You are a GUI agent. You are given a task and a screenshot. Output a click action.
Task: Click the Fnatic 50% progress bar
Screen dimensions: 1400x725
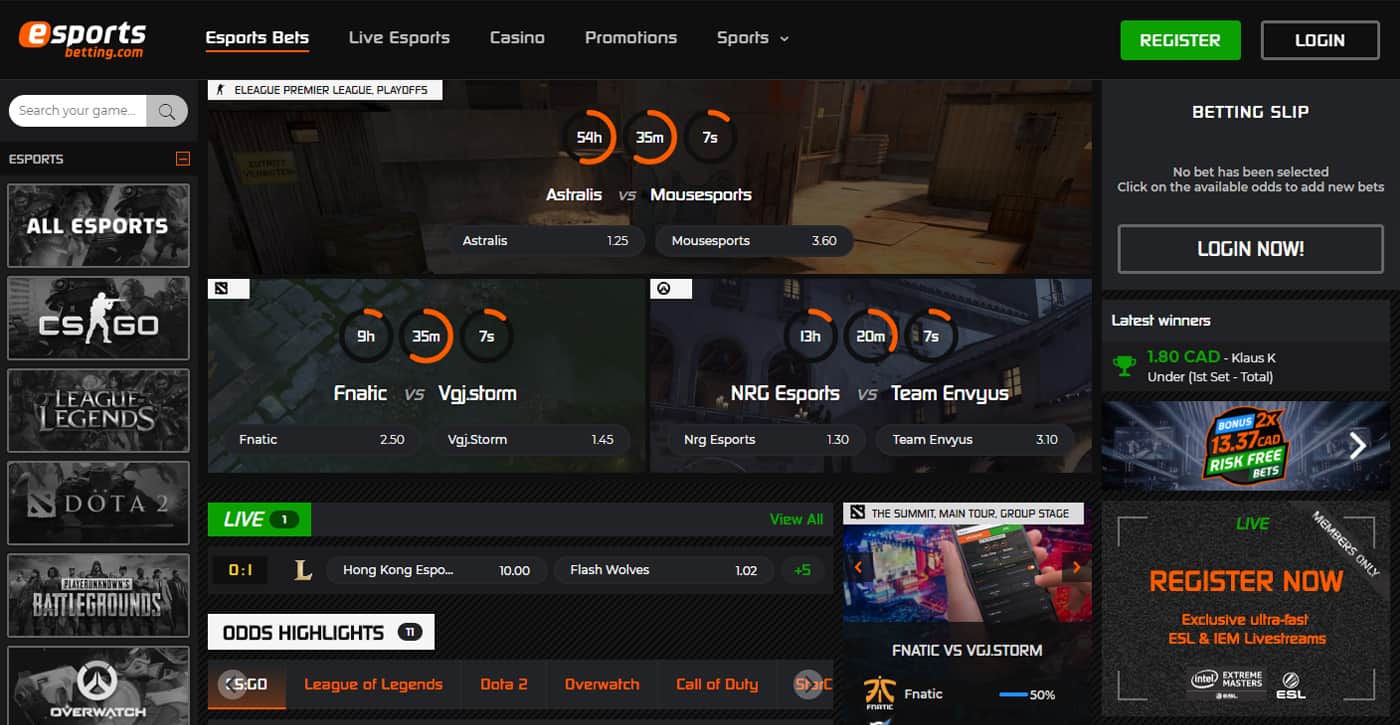(x=1013, y=694)
